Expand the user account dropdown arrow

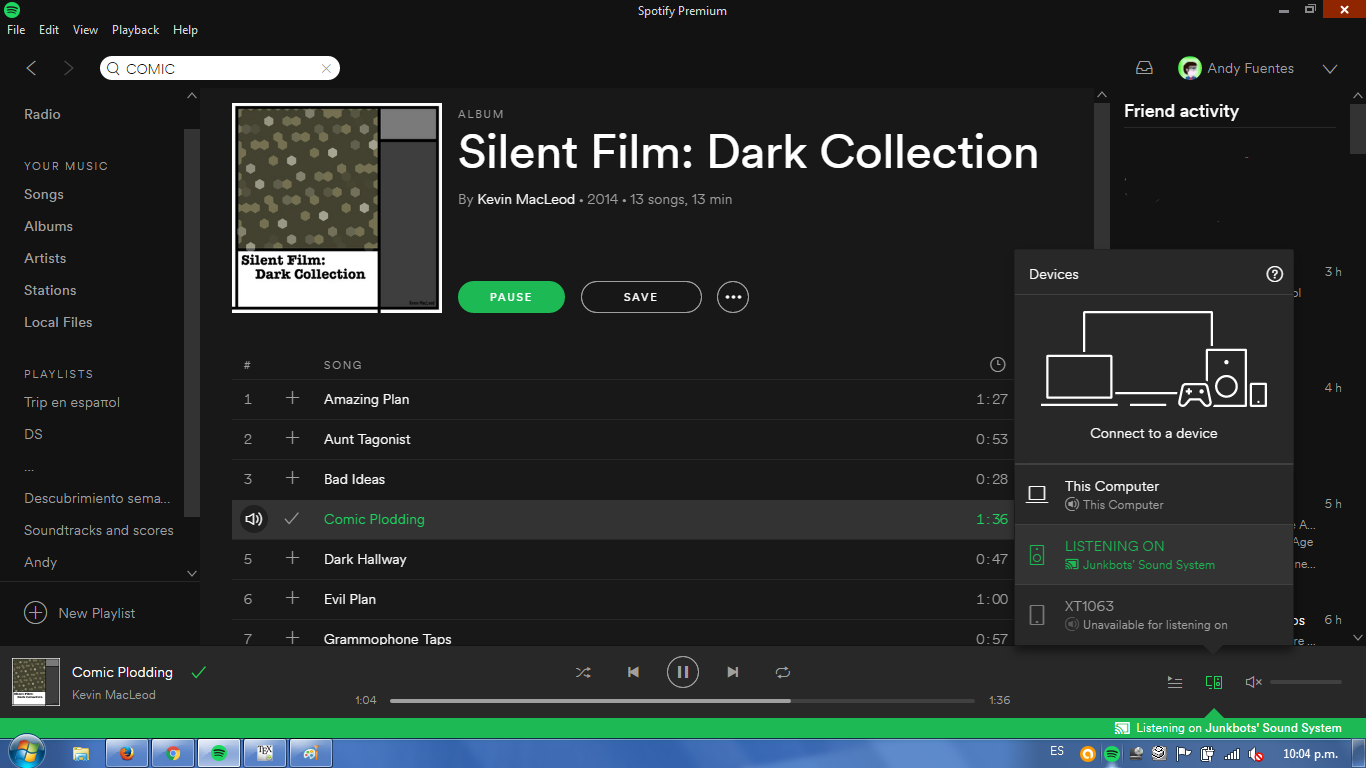(1329, 69)
